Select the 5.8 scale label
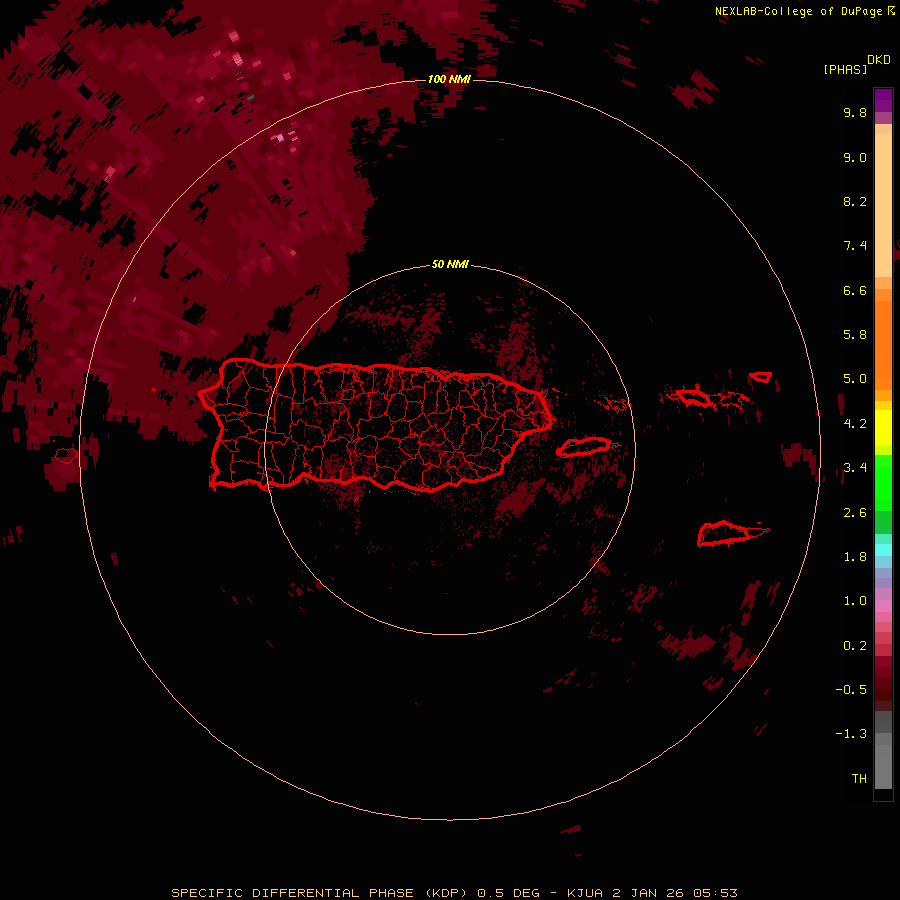The height and width of the screenshot is (900, 900). (855, 335)
